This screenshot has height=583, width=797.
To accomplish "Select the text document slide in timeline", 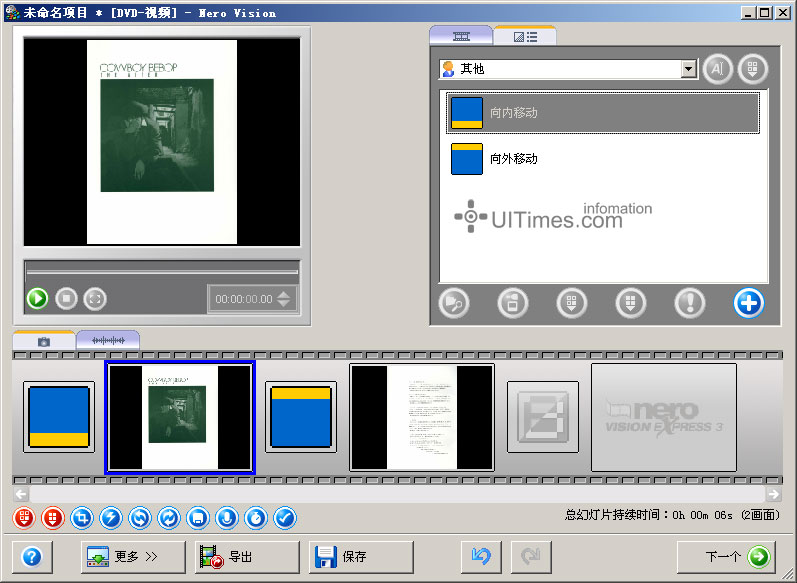I will point(422,418).
